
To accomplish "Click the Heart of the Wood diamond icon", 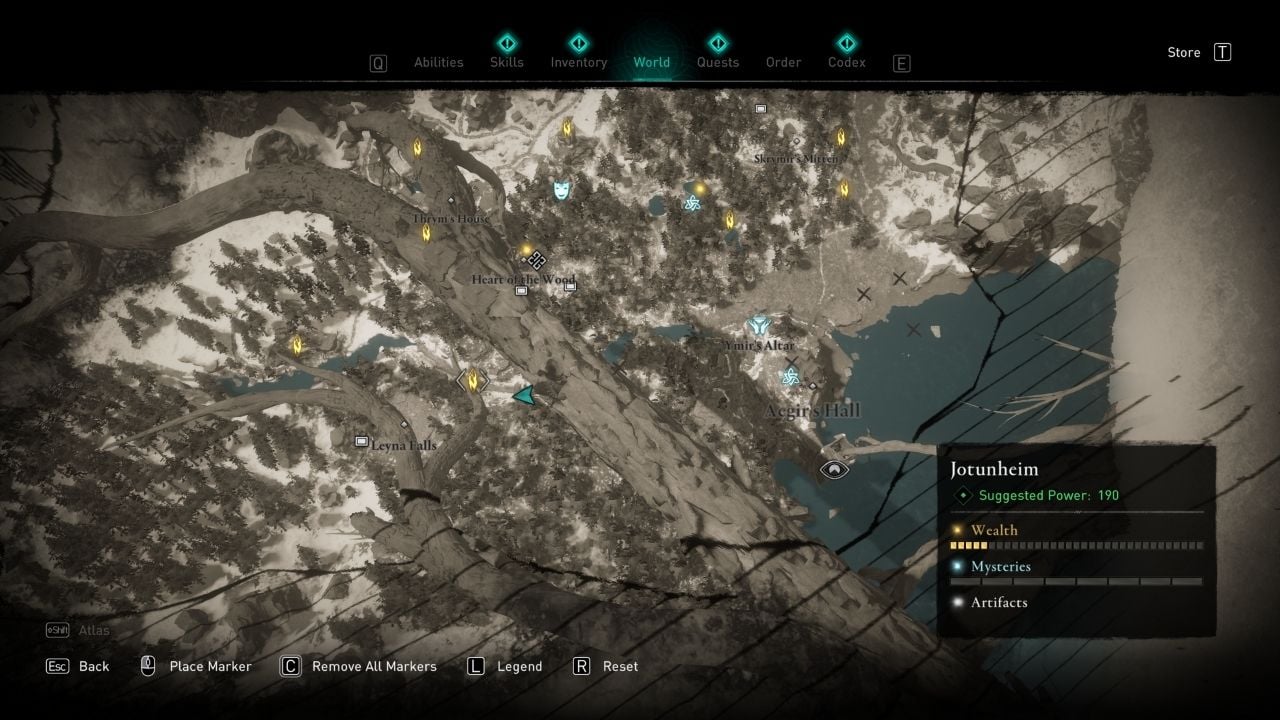I will pyautogui.click(x=537, y=261).
